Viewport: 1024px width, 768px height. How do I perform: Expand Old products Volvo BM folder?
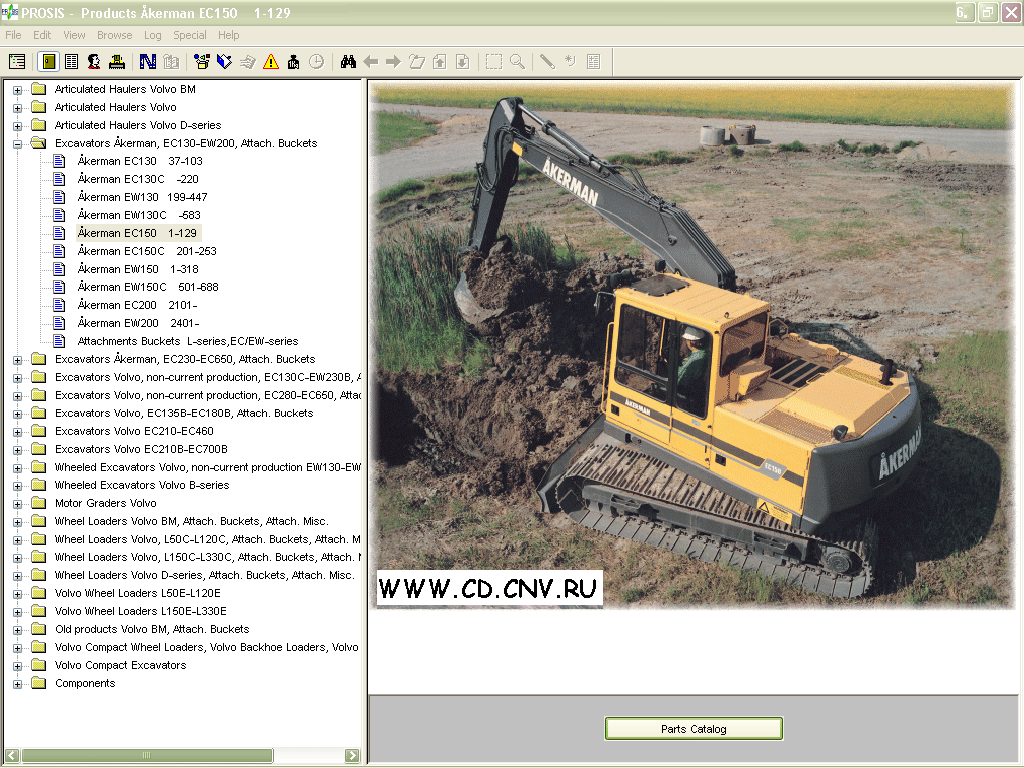[x=18, y=630]
